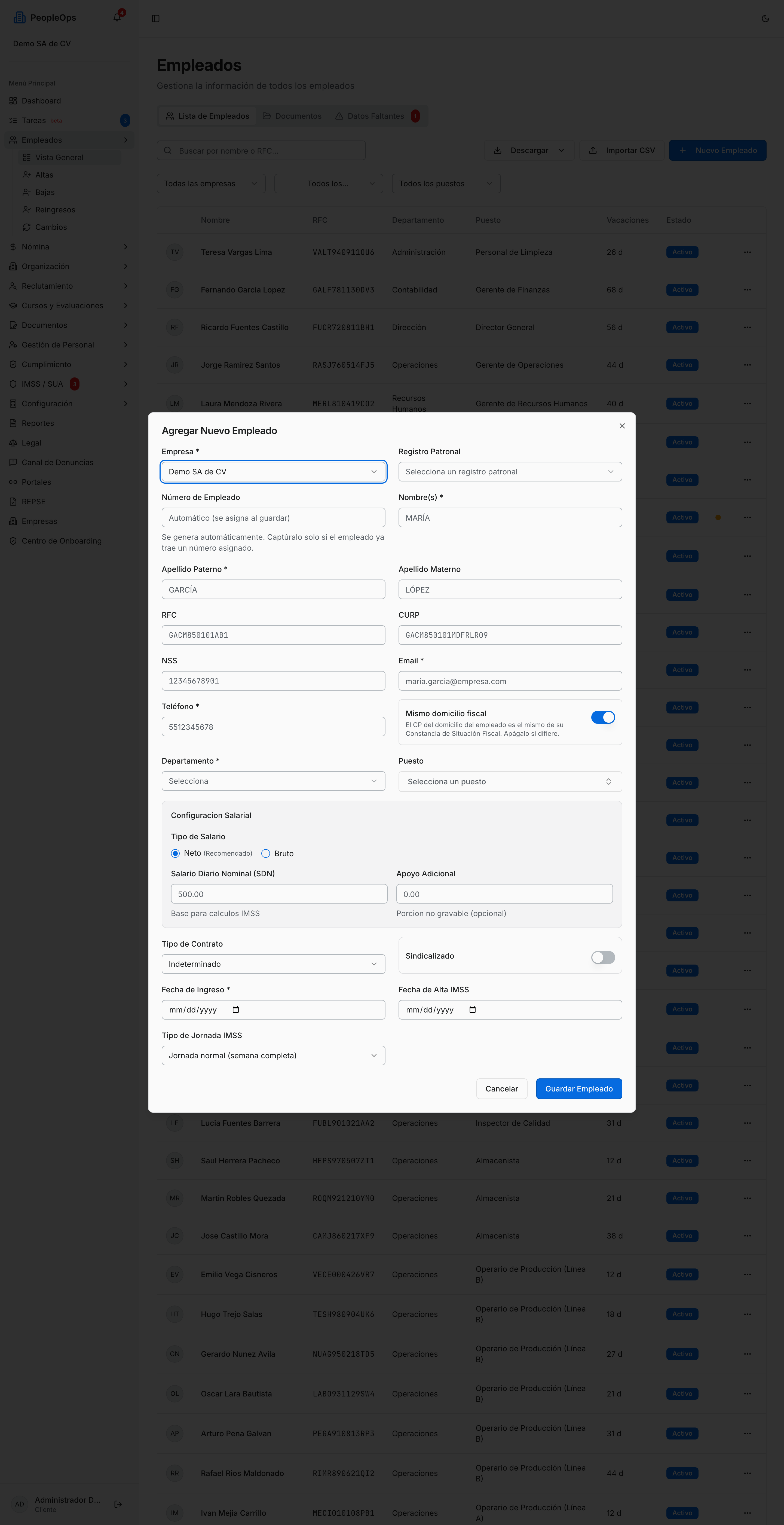The height and width of the screenshot is (1525, 784).
Task: Expand the Tipo de Contrato dropdown
Action: click(273, 964)
